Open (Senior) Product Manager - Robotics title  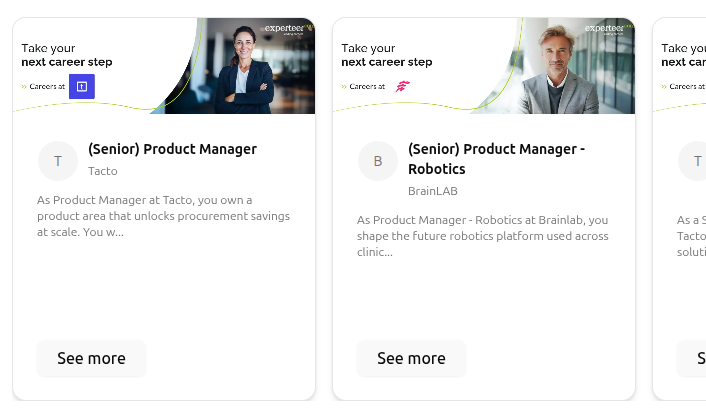(496, 159)
